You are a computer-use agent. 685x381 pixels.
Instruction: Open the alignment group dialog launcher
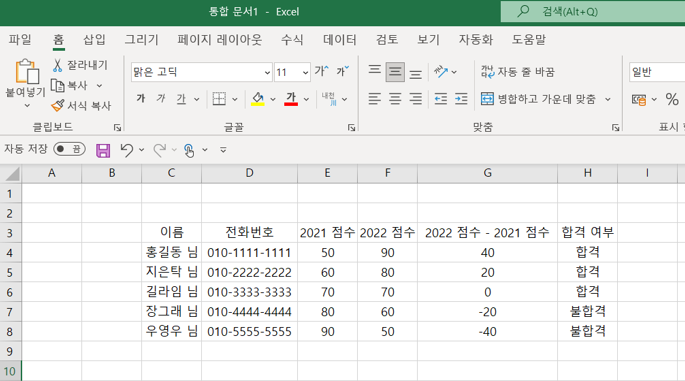[x=616, y=128]
